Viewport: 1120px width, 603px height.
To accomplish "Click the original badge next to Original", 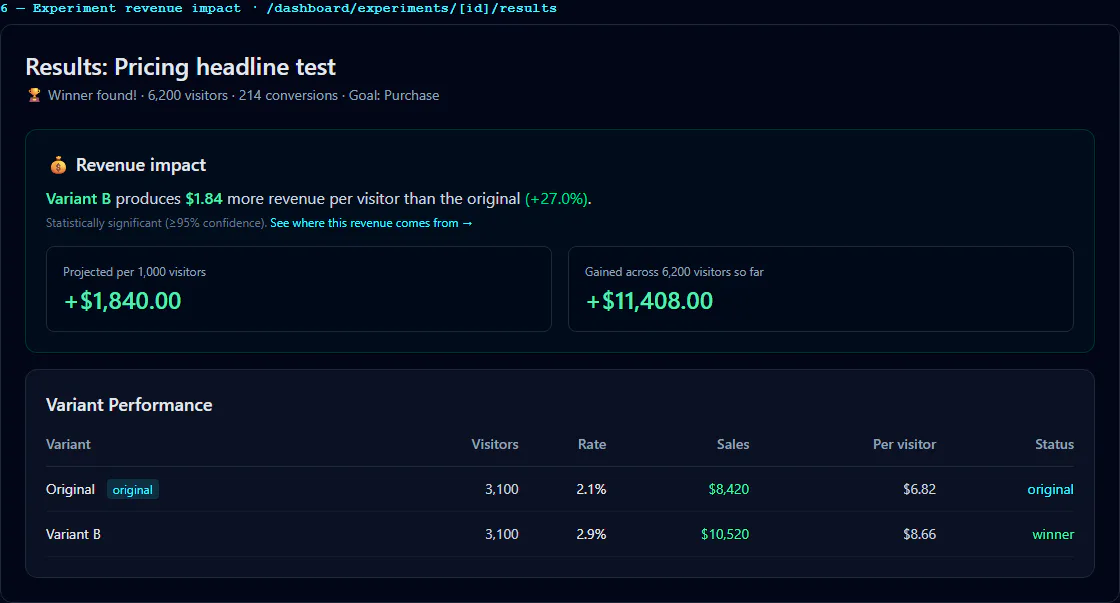I will [x=133, y=489].
